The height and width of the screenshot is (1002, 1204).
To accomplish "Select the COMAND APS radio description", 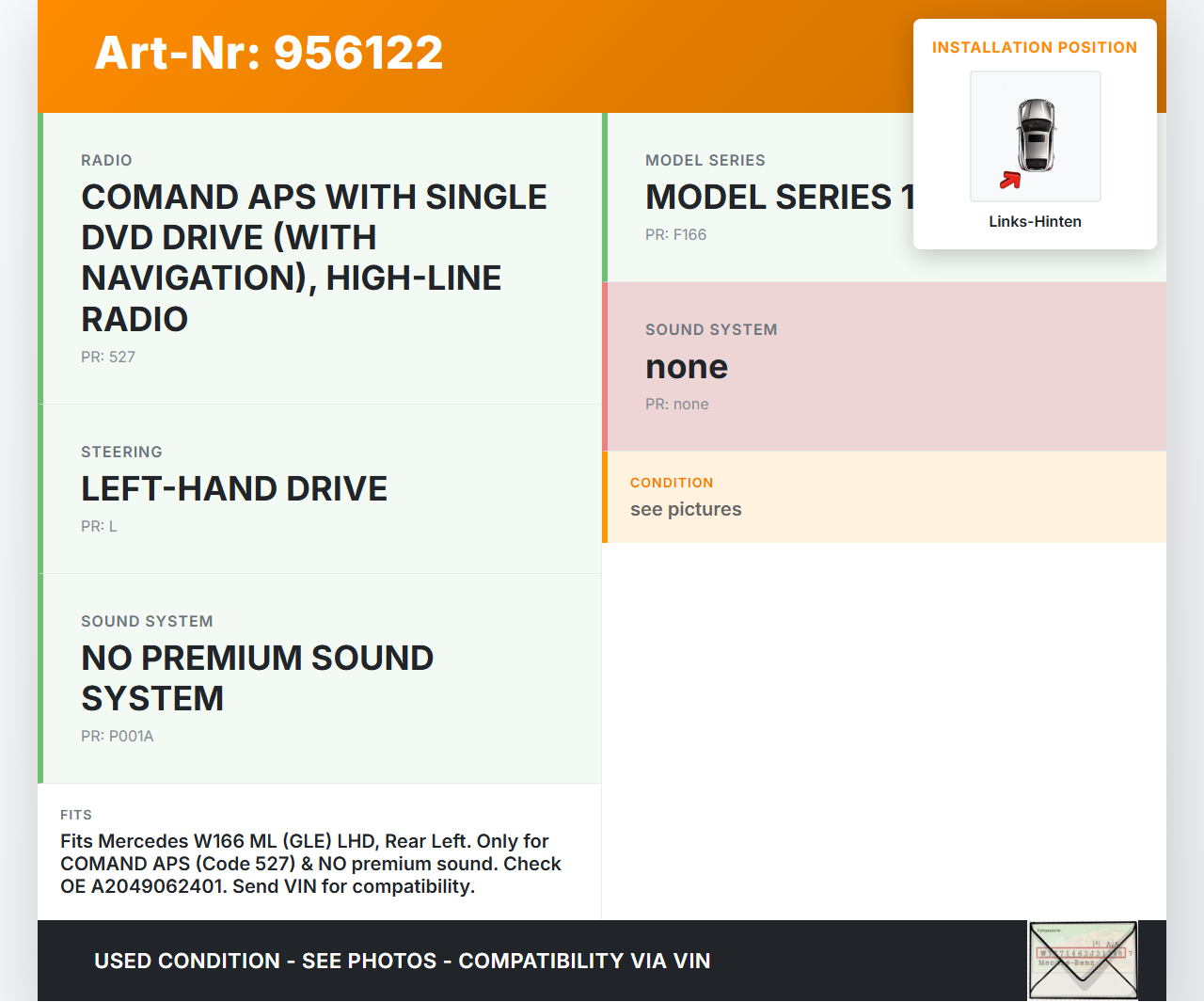I will pyautogui.click(x=314, y=258).
